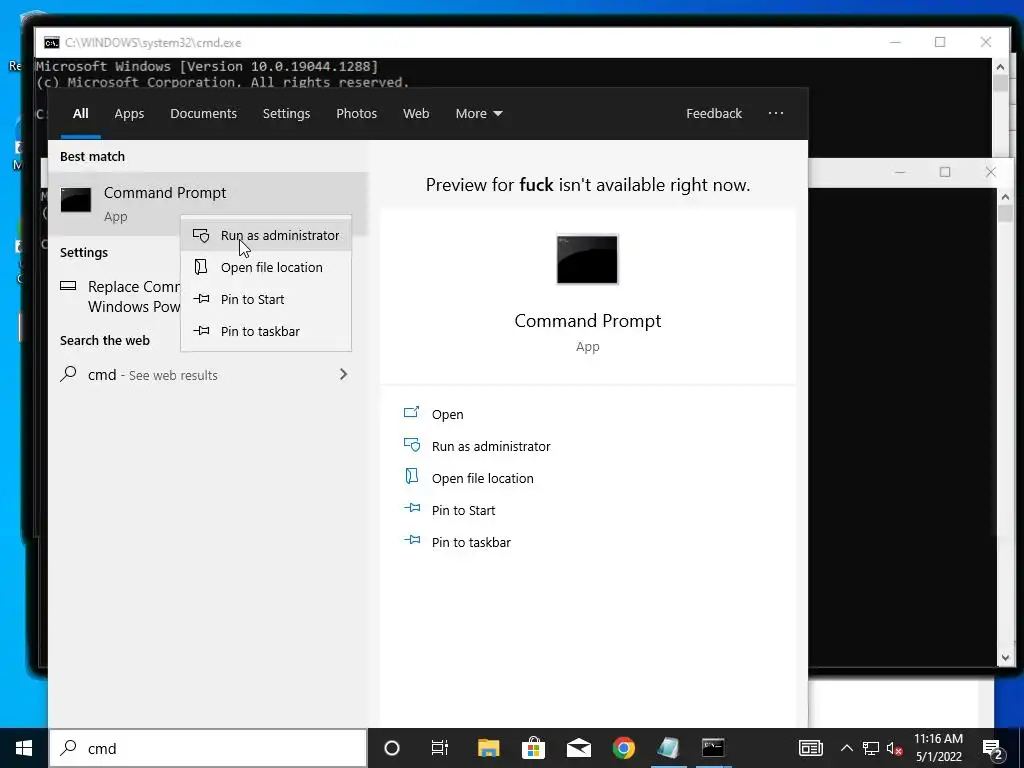Click Pin to Start in preview pane
The image size is (1024, 768).
(x=463, y=510)
